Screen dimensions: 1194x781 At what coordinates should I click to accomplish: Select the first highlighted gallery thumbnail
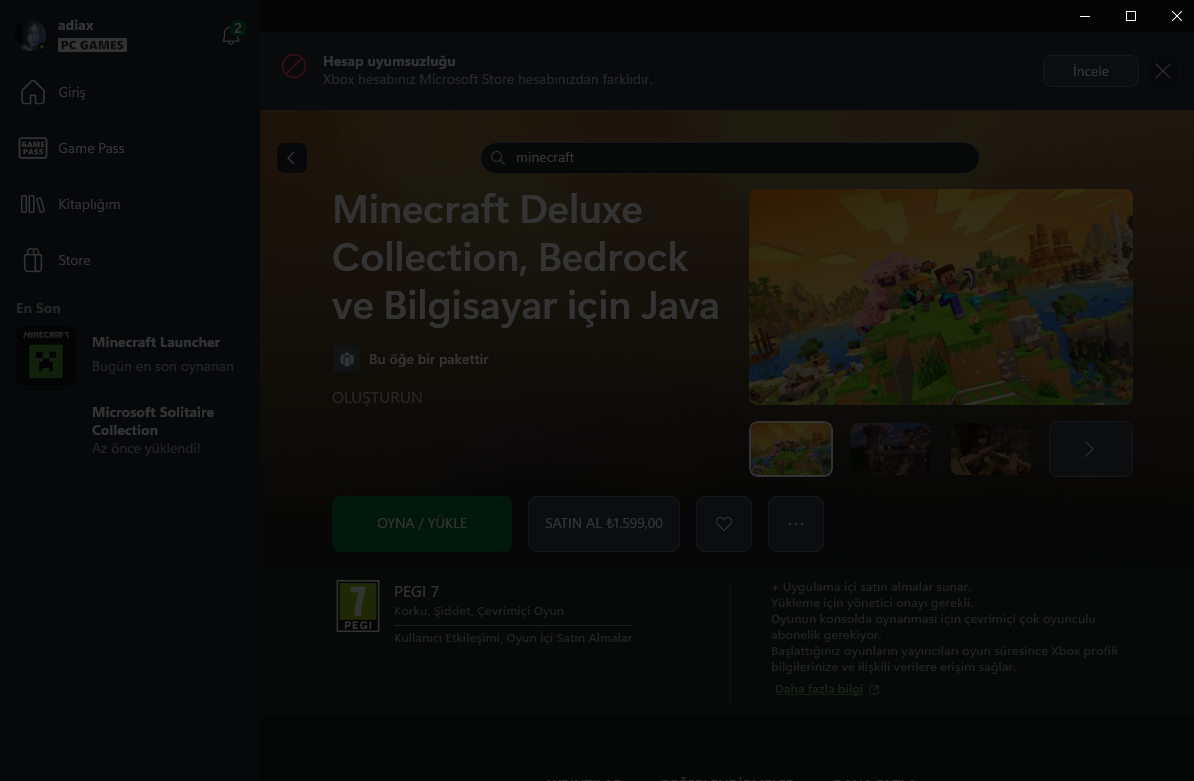click(x=790, y=449)
